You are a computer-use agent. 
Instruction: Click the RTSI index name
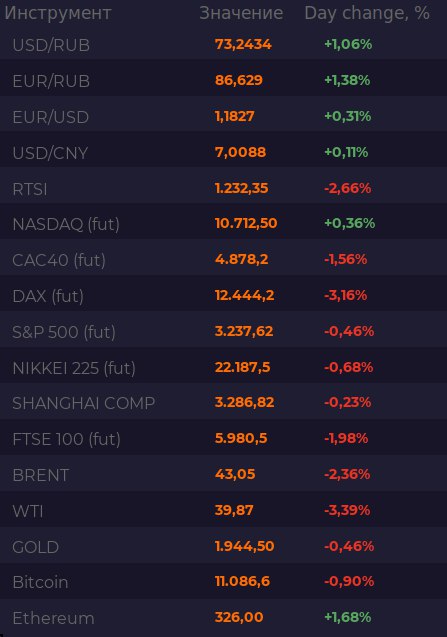[x=30, y=189]
